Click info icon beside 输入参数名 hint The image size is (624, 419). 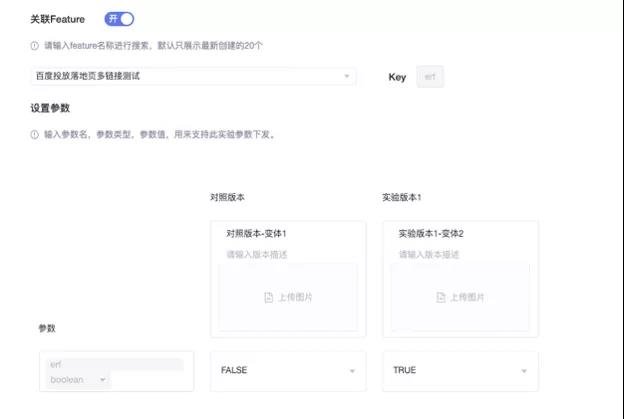pyautogui.click(x=35, y=134)
